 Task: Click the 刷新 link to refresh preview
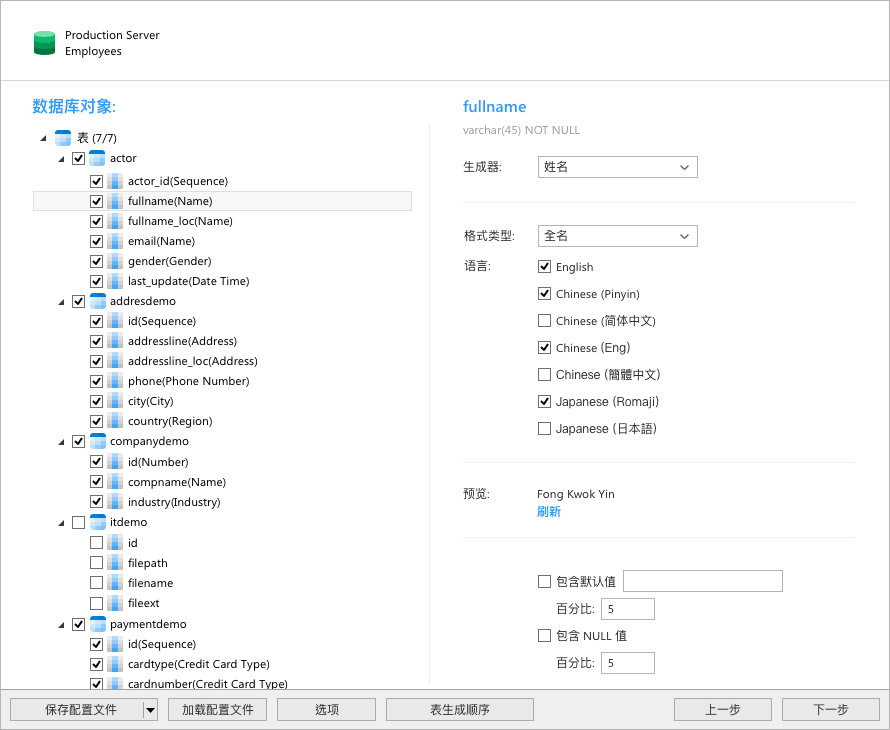pyautogui.click(x=549, y=511)
